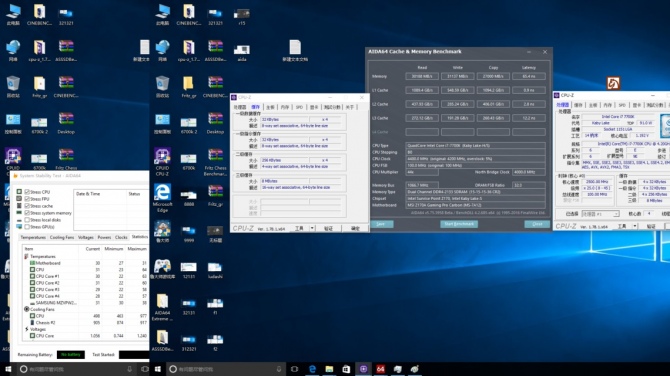Uncheck Stress system memory option
Screen dimensions: 670x376
tap(27, 213)
